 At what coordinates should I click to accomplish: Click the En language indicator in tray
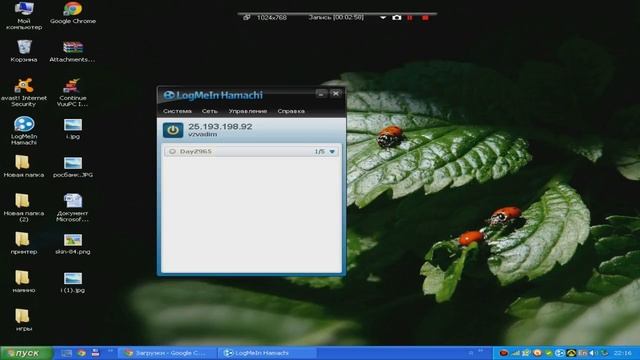[x=582, y=353]
